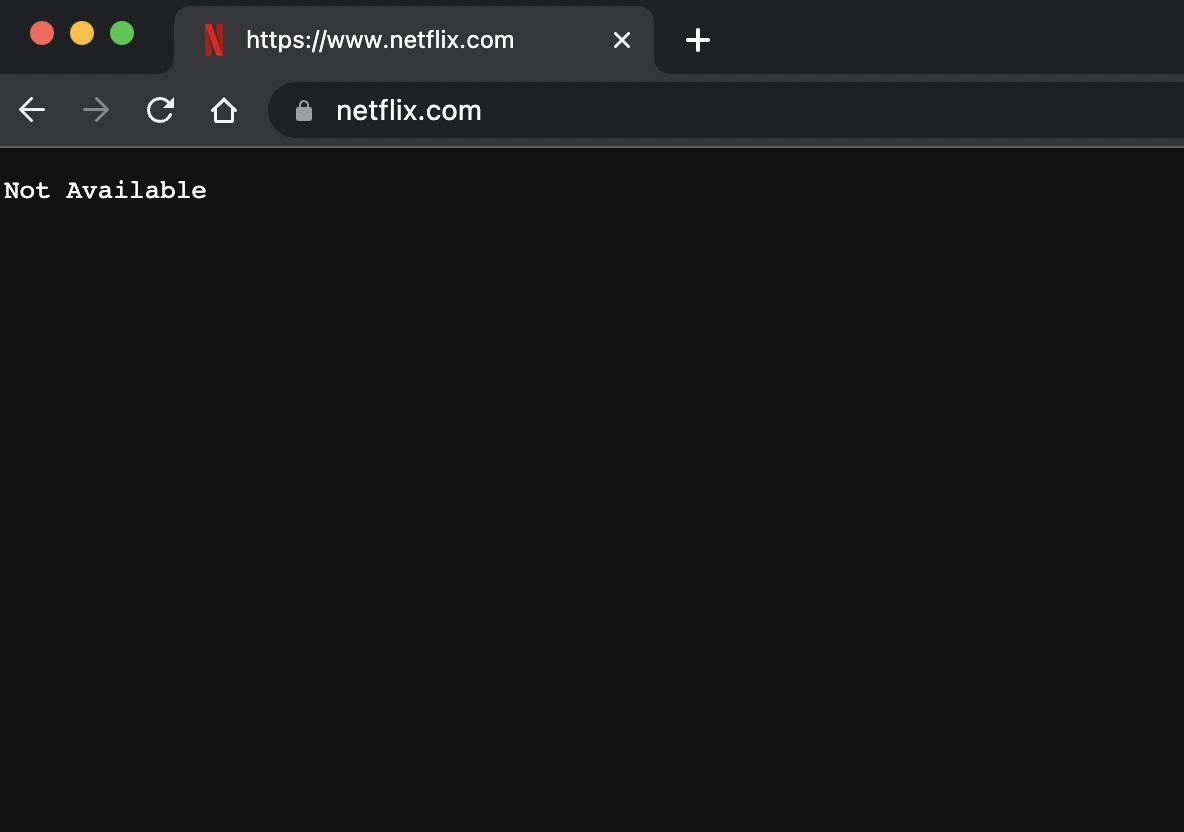Screen dimensions: 1184x832
Task: Maximize the window with green button
Action: [x=122, y=33]
